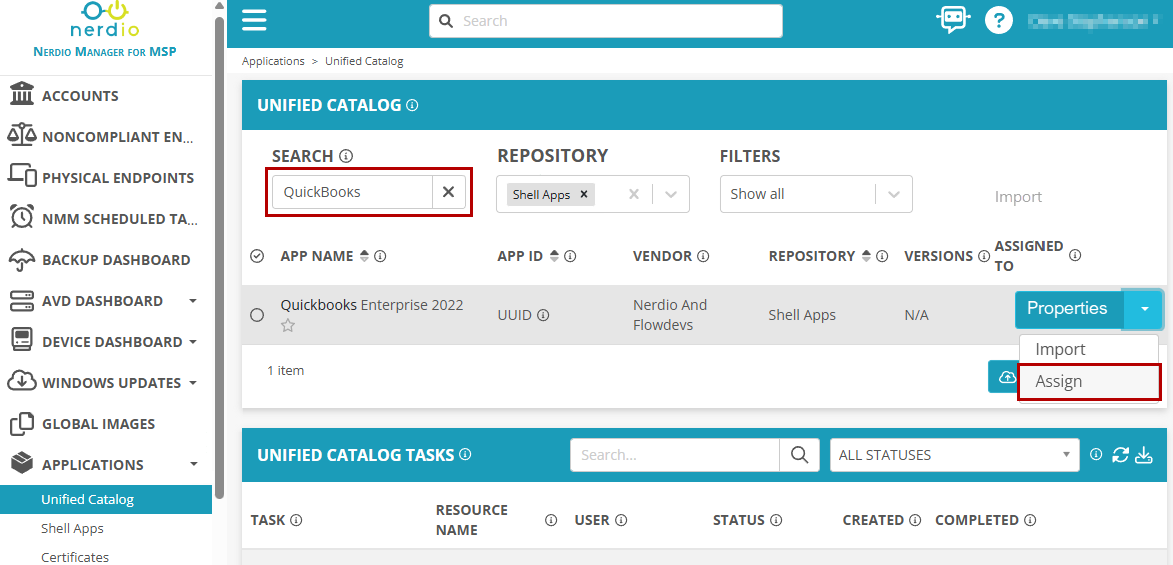Click the top global Search field
This screenshot has height=565, width=1173.
click(606, 21)
